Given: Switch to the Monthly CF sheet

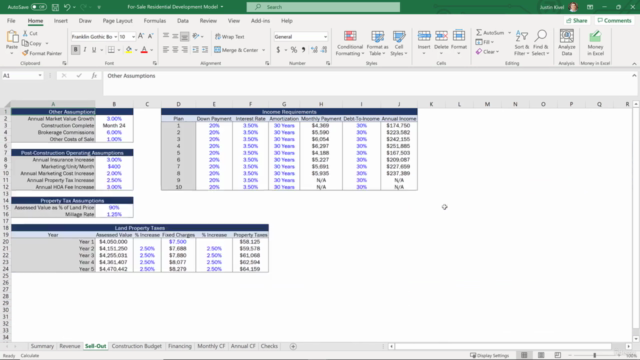Looking at the screenshot, I should click(x=211, y=346).
